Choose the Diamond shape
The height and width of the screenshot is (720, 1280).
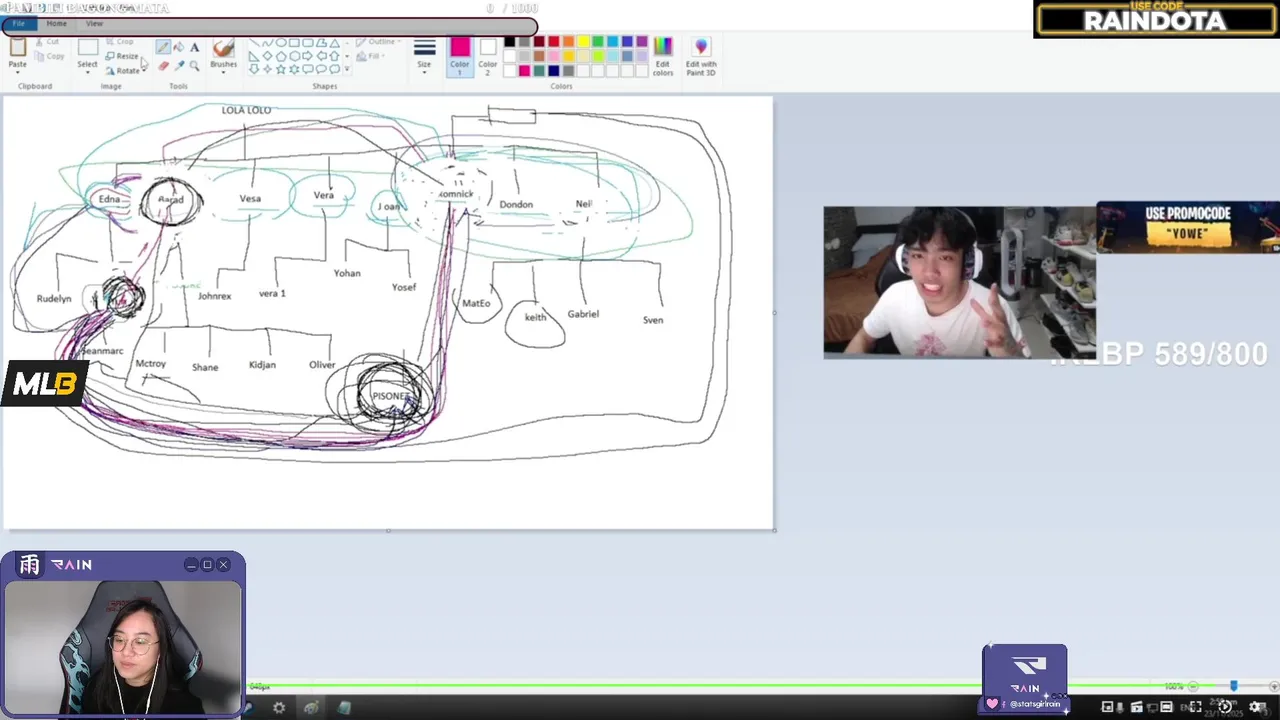click(x=267, y=56)
